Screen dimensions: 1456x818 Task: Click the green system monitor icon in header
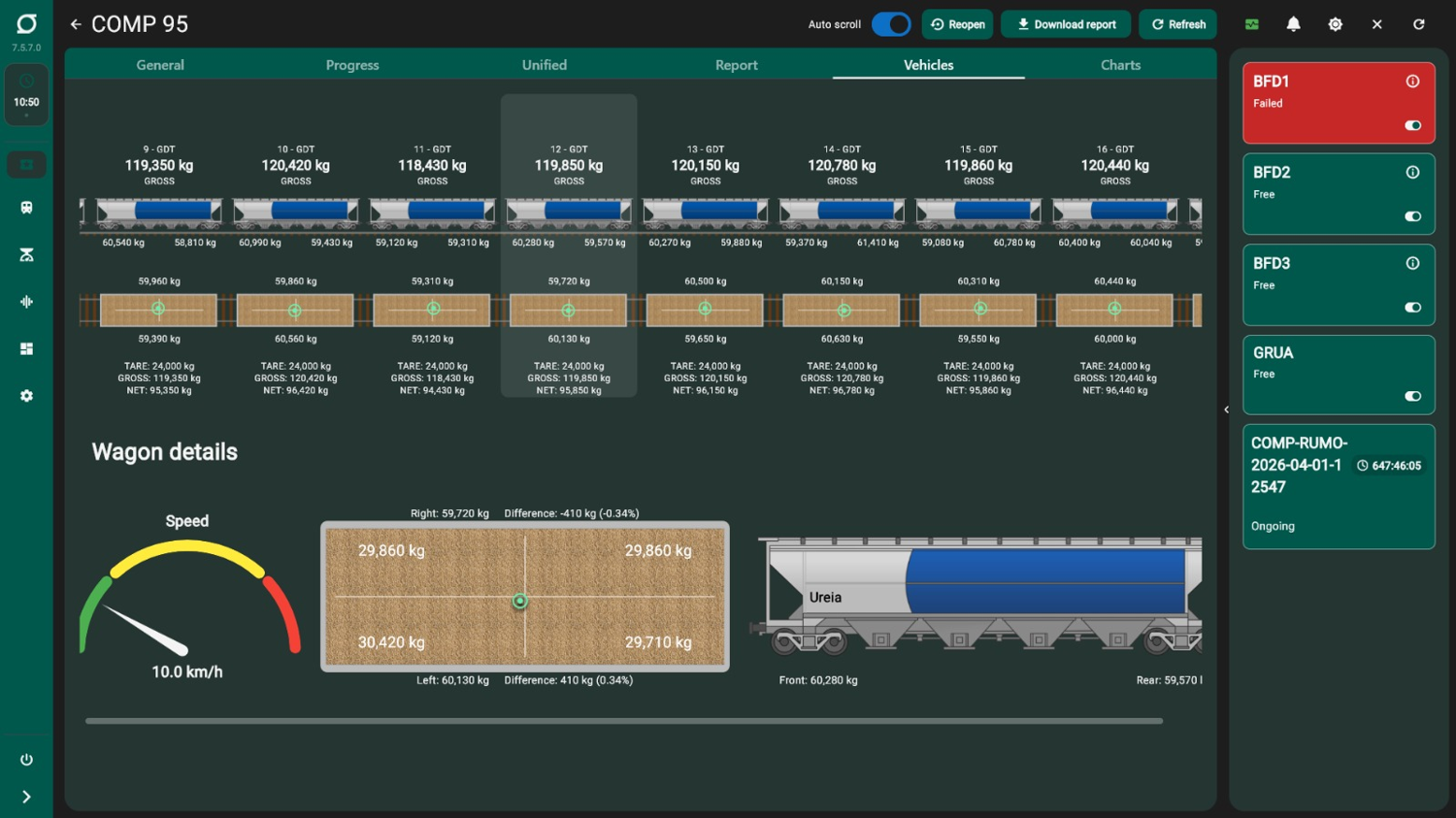click(1252, 24)
